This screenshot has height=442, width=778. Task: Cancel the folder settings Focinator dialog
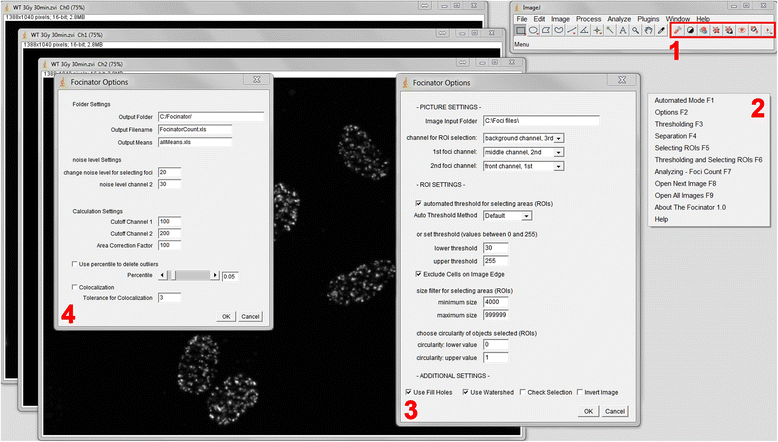[250, 316]
